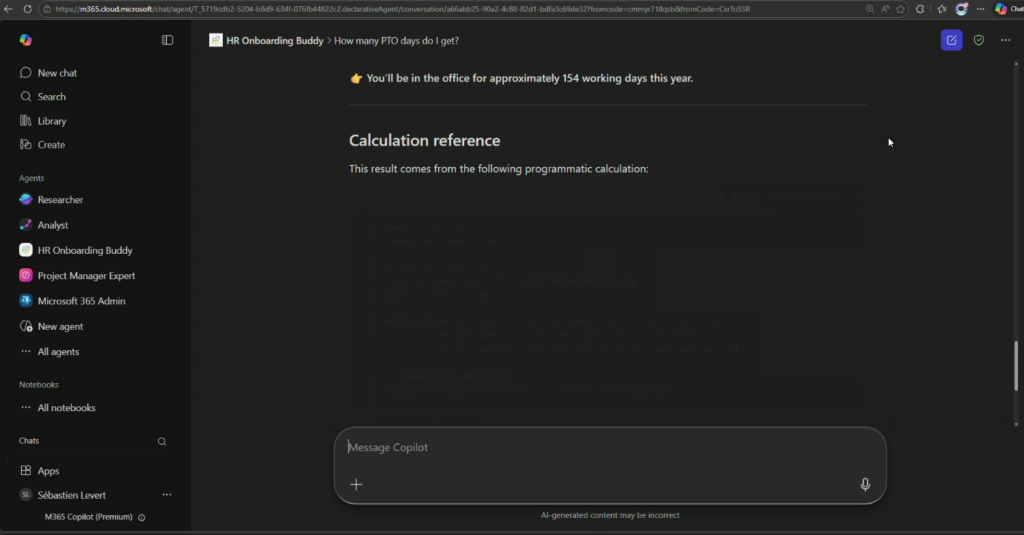Click the new chat compose button
The width and height of the screenshot is (1024, 535).
(x=952, y=40)
